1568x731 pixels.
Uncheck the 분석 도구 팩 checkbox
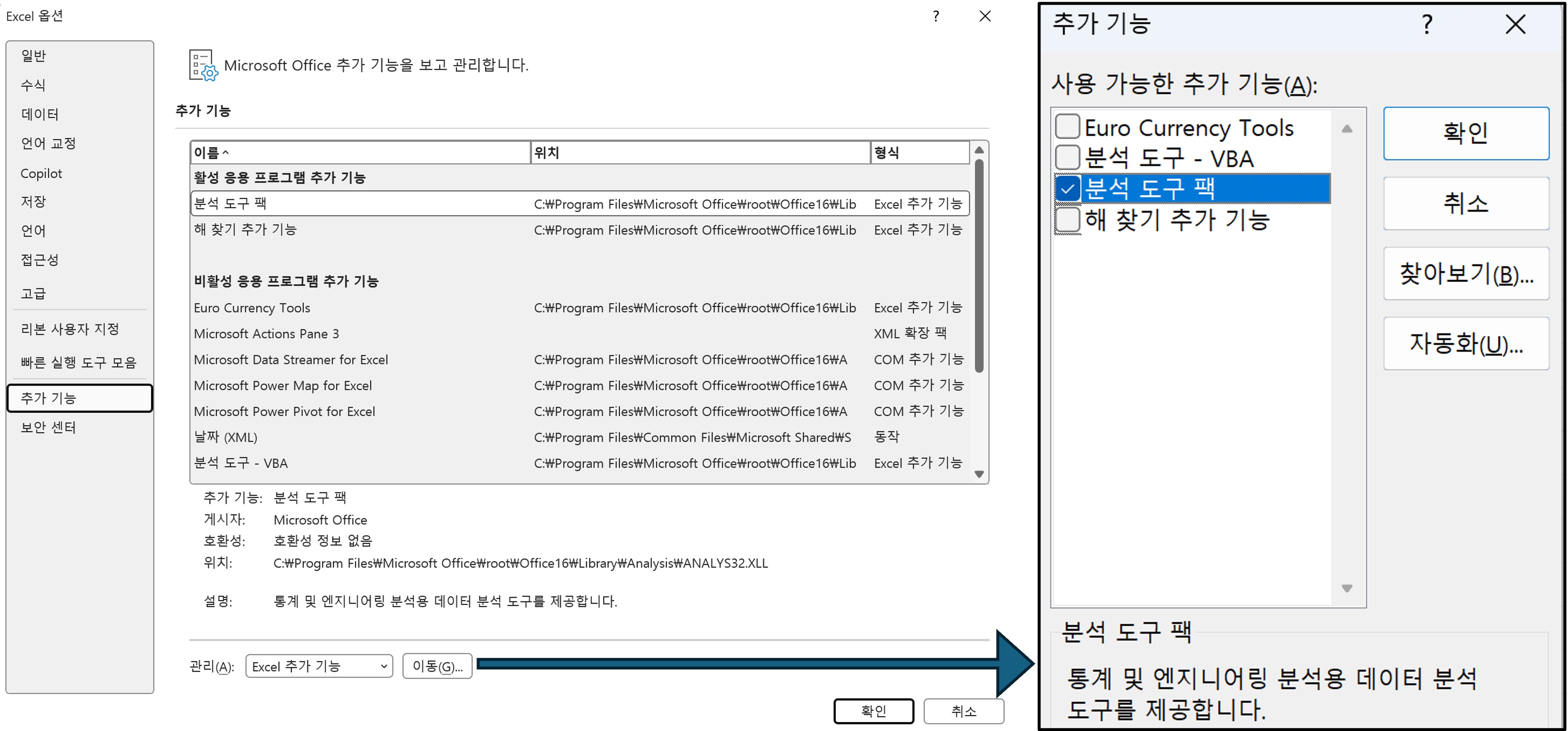pyautogui.click(x=1067, y=189)
